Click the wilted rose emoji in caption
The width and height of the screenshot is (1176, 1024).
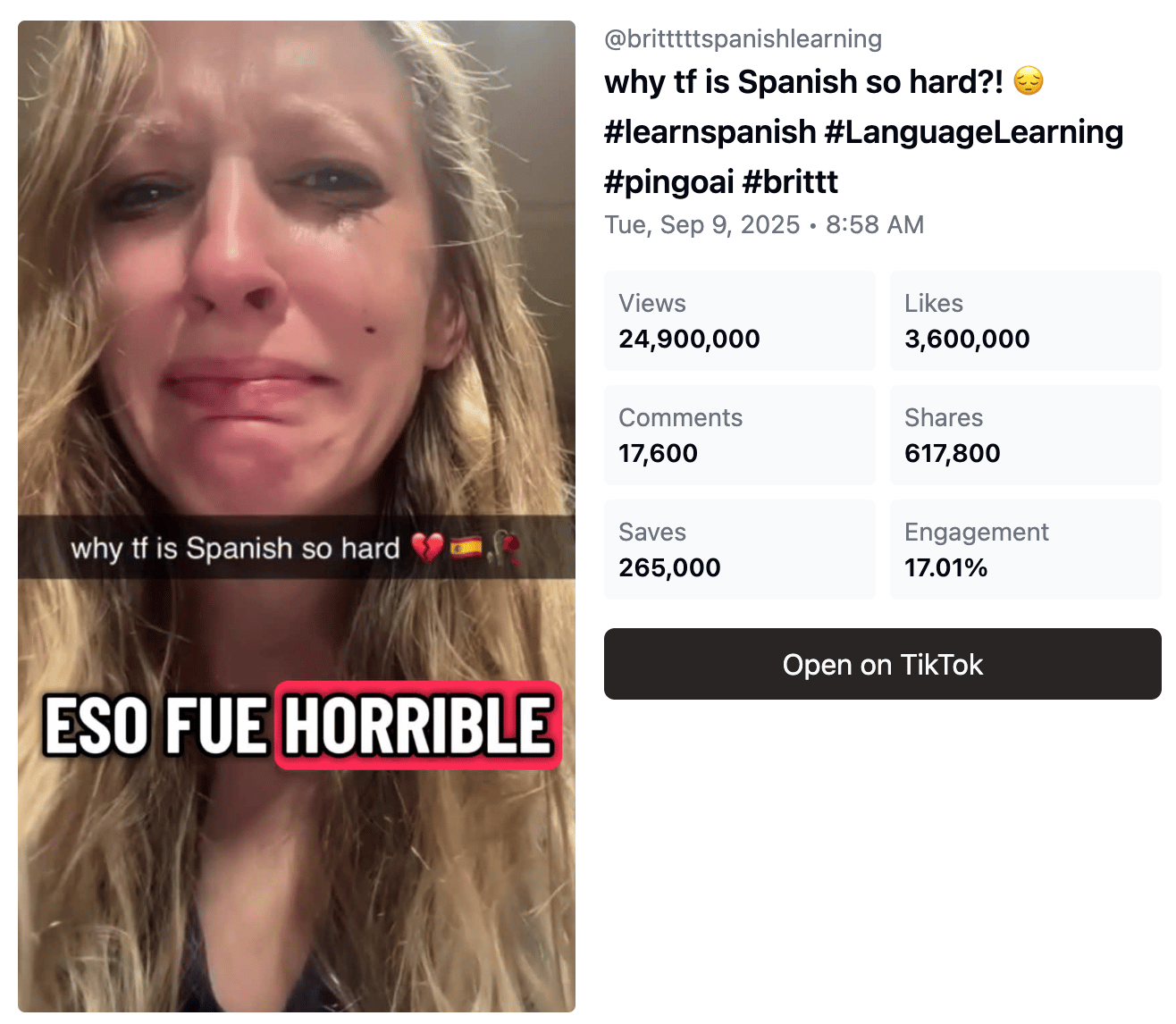click(x=507, y=547)
